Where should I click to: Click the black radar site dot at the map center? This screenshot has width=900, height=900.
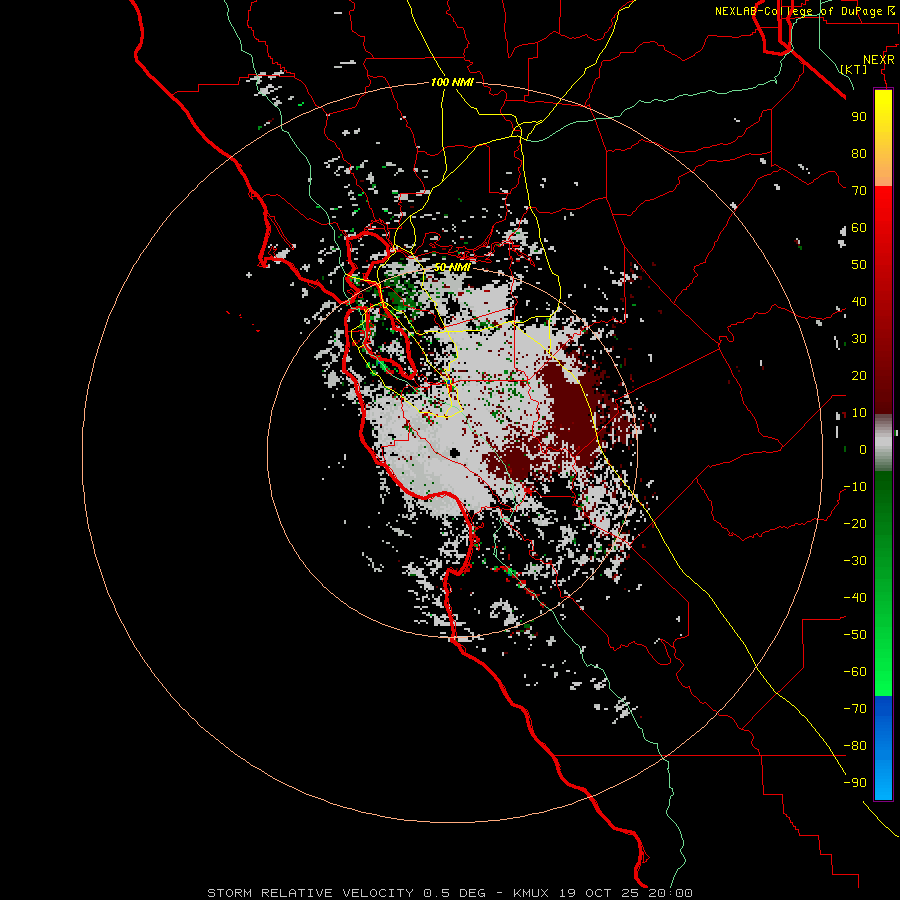point(455,453)
